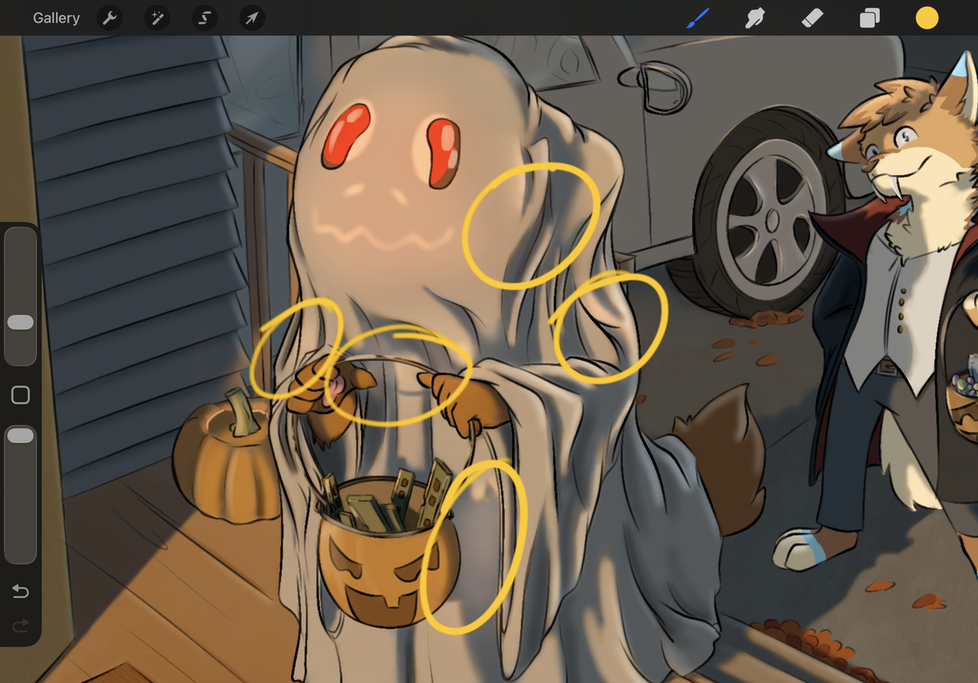Open the yellow active color swatch
This screenshot has width=978, height=683.
927,18
